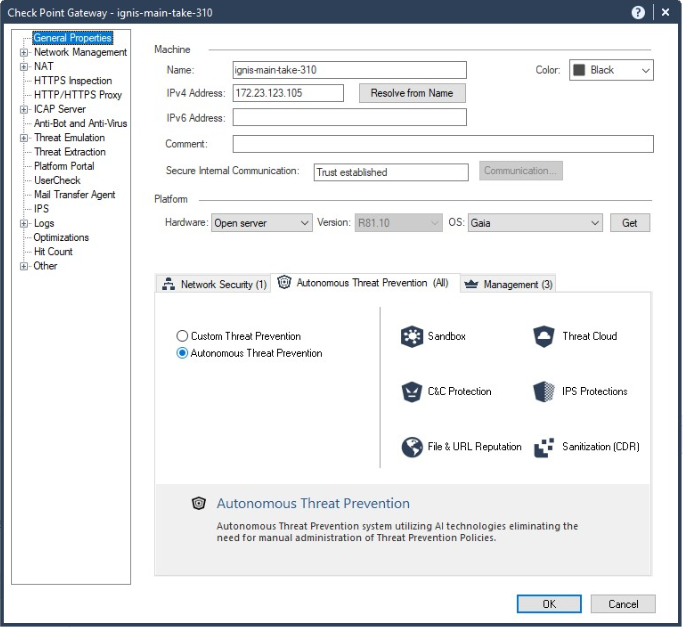Image resolution: width=683 pixels, height=628 pixels.
Task: Select Autonomous Threat Prevention radio button
Action: click(182, 353)
